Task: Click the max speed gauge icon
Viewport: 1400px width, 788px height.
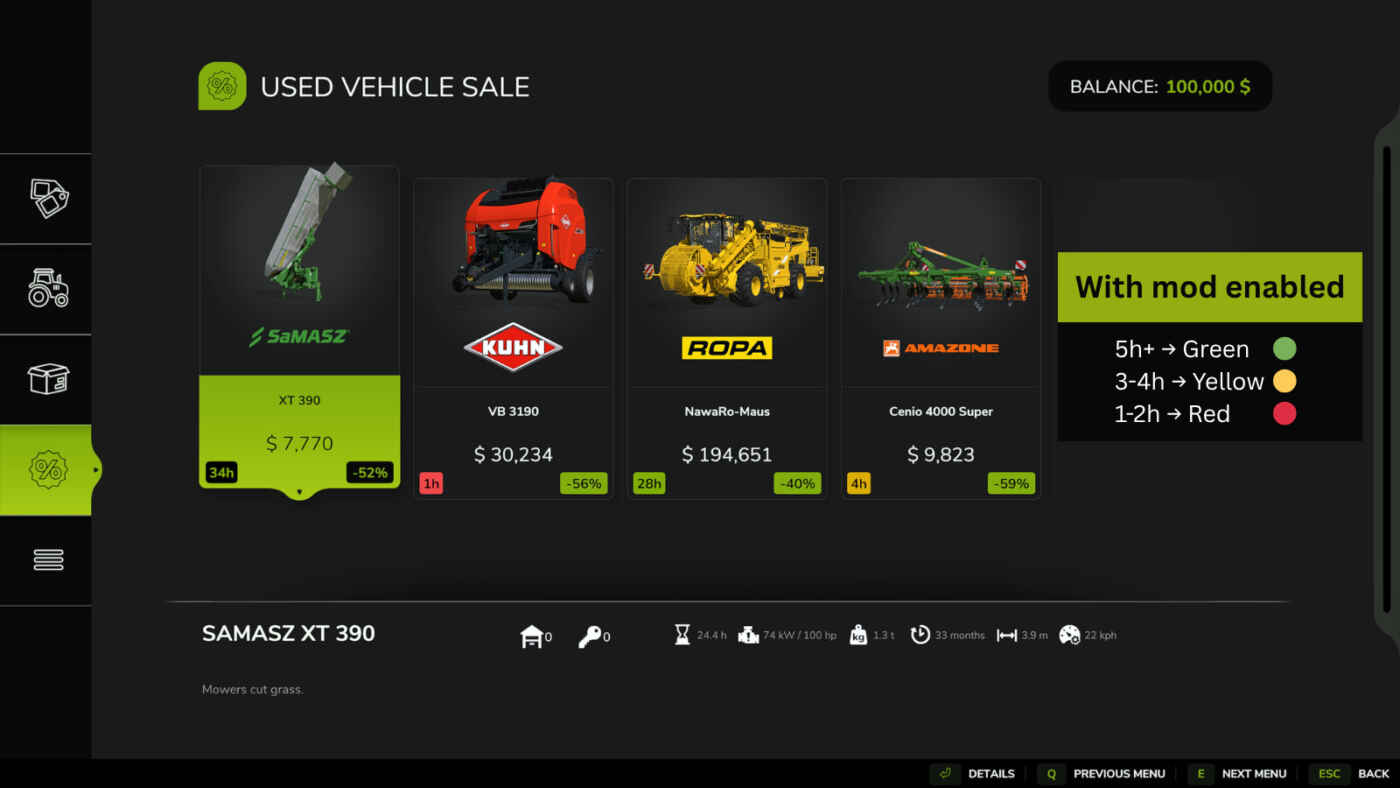Action: pos(1069,635)
